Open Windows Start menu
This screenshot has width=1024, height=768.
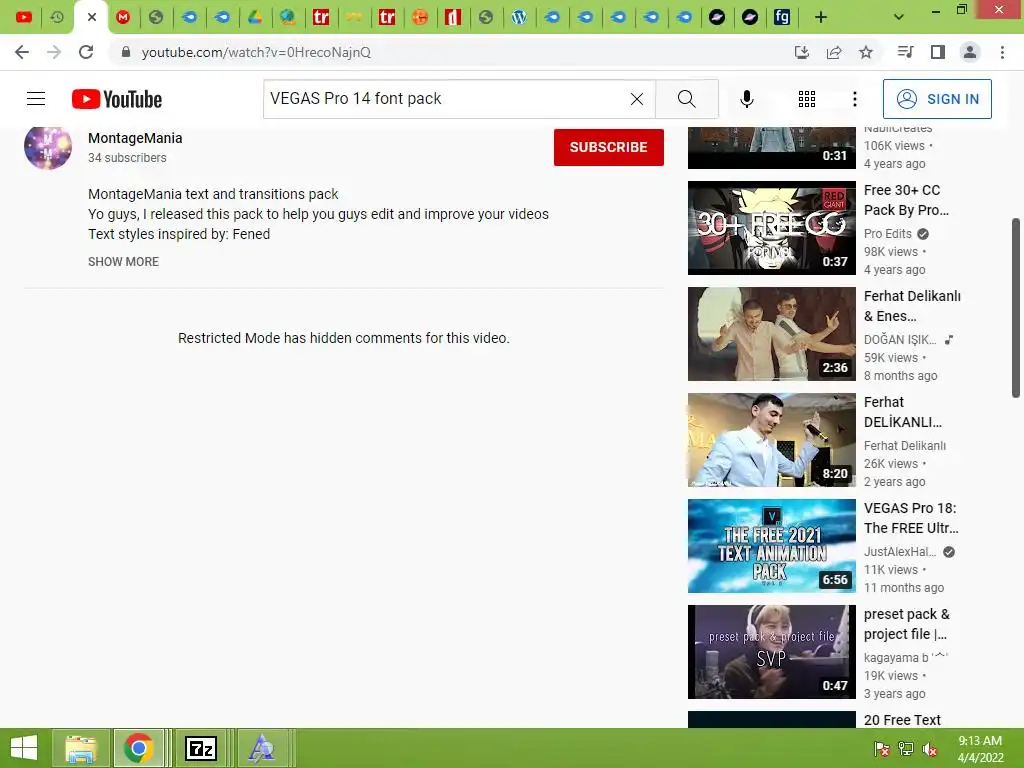tap(24, 748)
